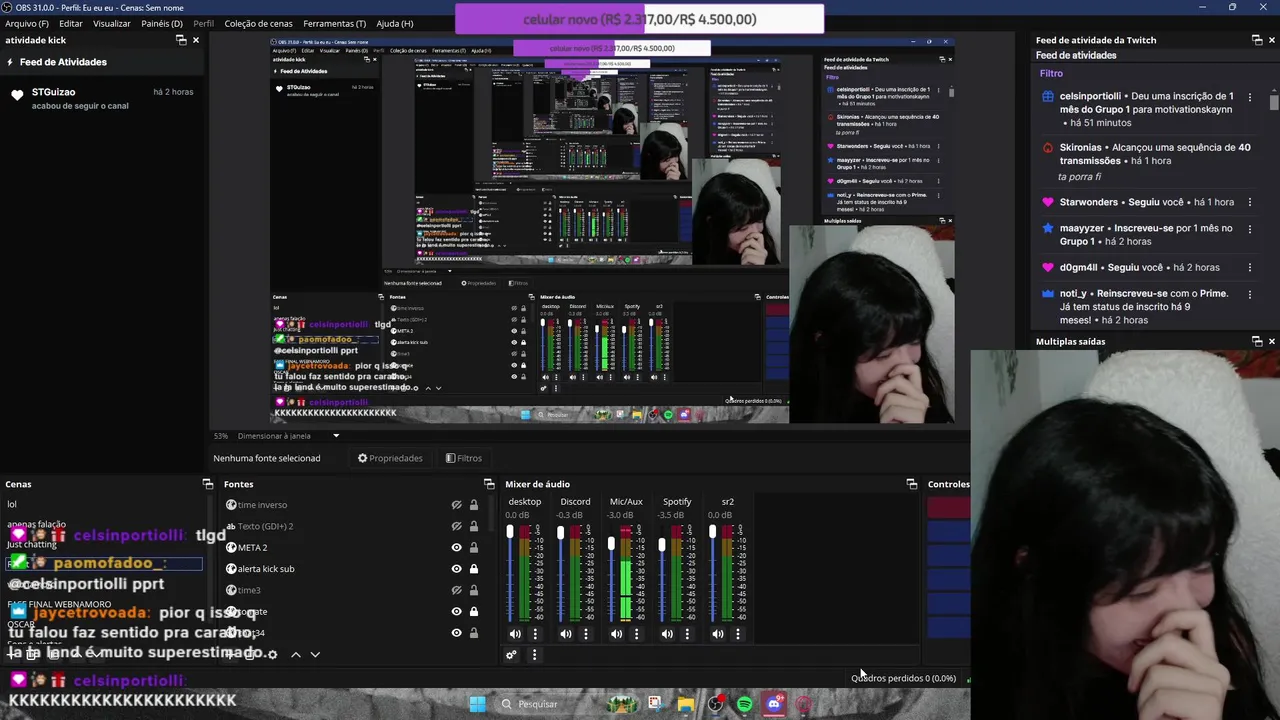Image resolution: width=1280 pixels, height=720 pixels.
Task: Click heart icon next to STGuizao
Action: pyautogui.click(x=17, y=95)
